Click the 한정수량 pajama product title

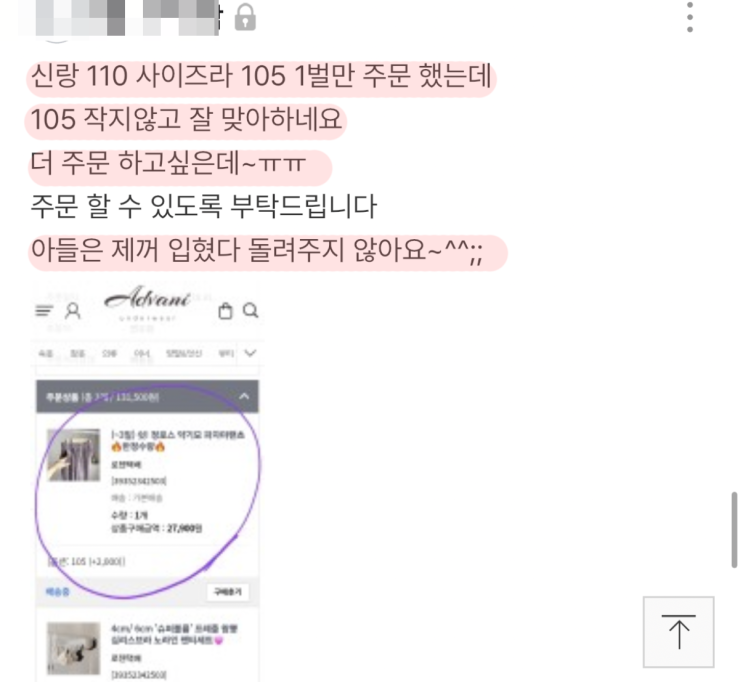(178, 440)
